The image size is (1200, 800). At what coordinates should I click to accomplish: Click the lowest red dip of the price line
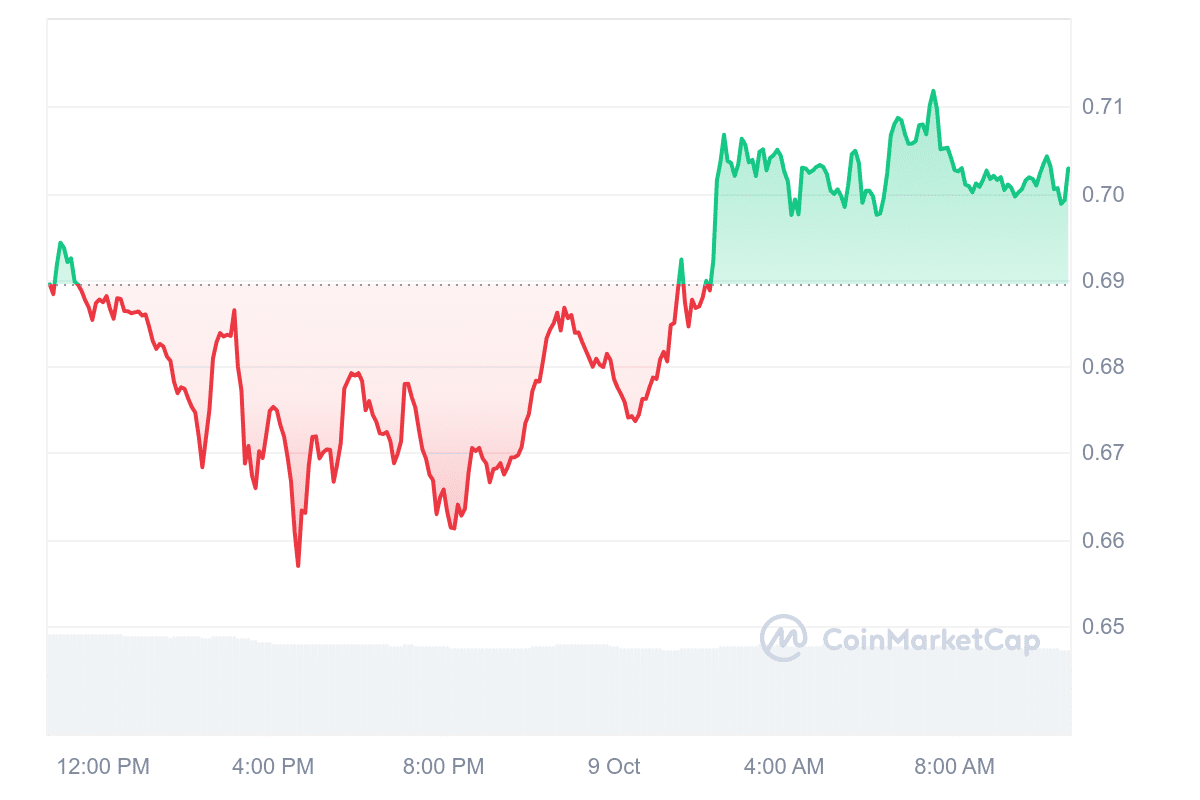298,565
